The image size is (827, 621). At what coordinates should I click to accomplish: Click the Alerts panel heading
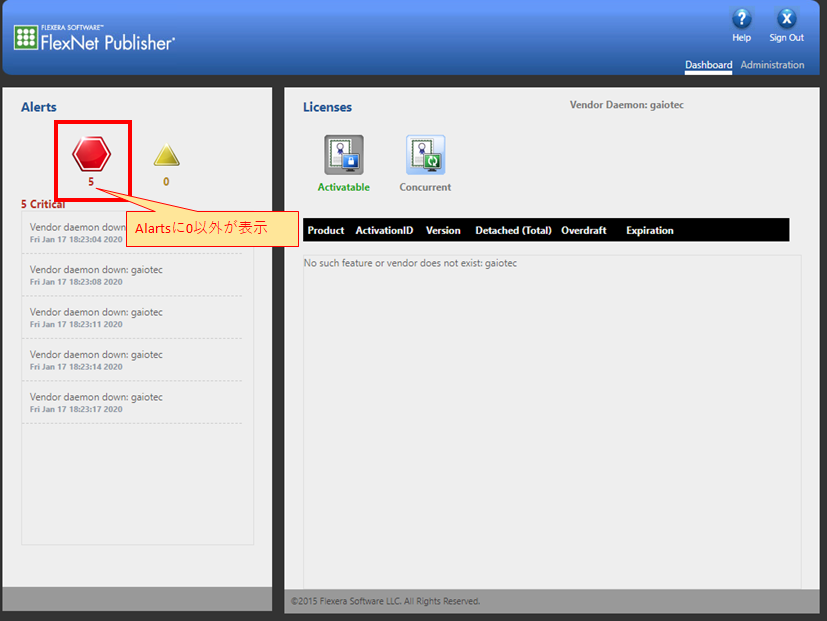[39, 107]
